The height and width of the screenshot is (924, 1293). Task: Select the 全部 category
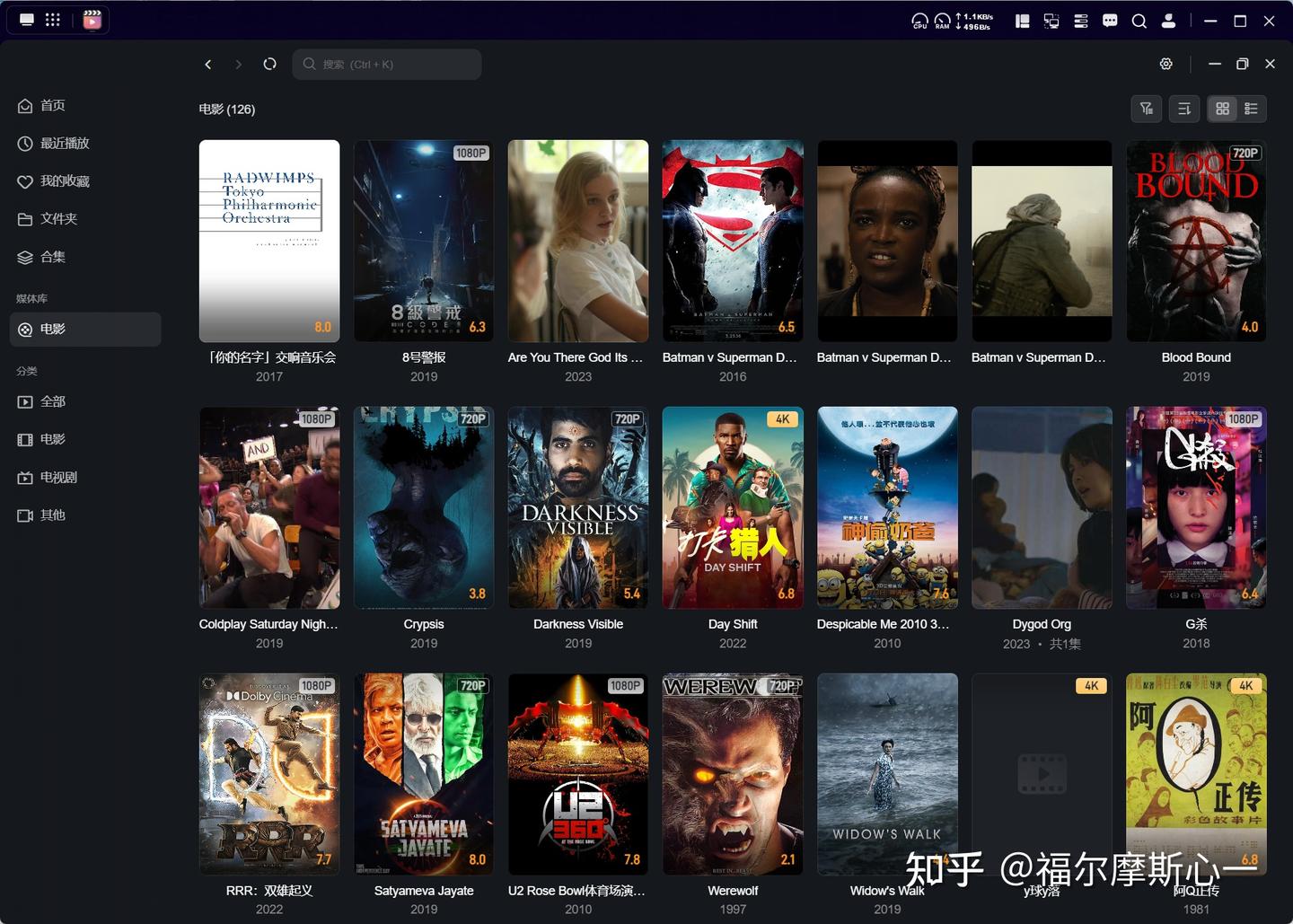85,402
